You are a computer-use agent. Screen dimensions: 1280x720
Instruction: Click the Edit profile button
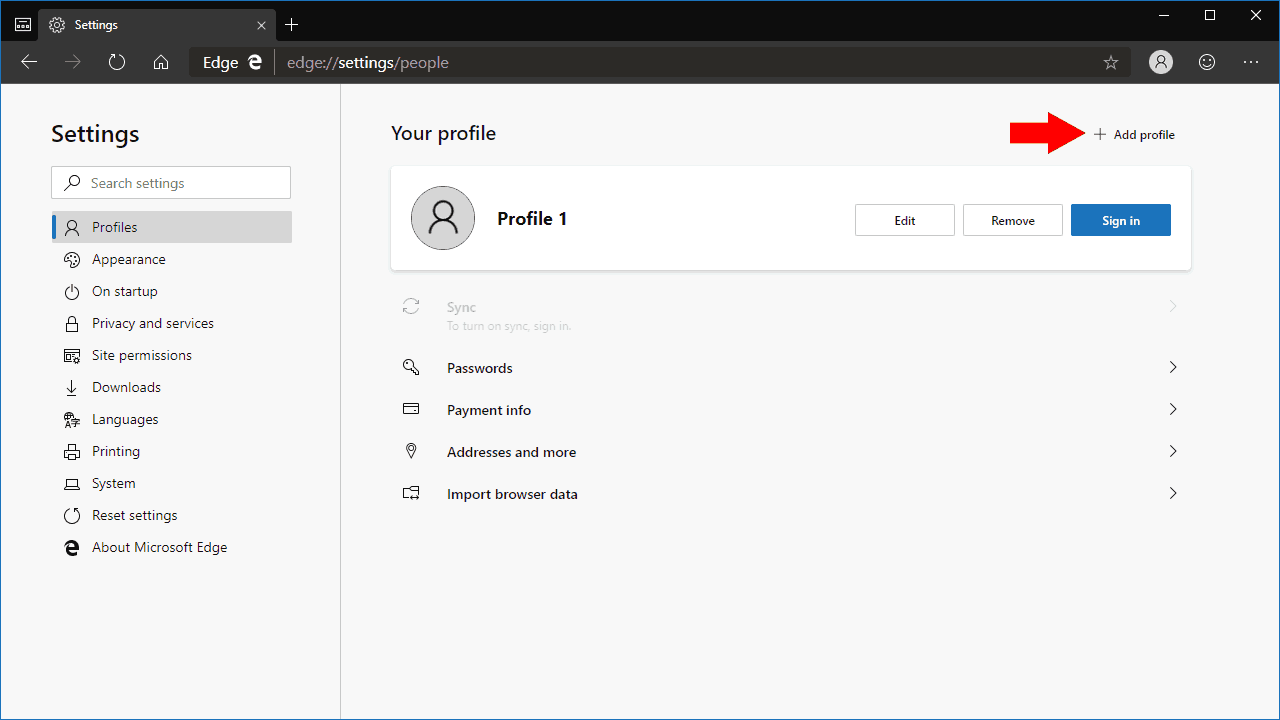click(905, 220)
